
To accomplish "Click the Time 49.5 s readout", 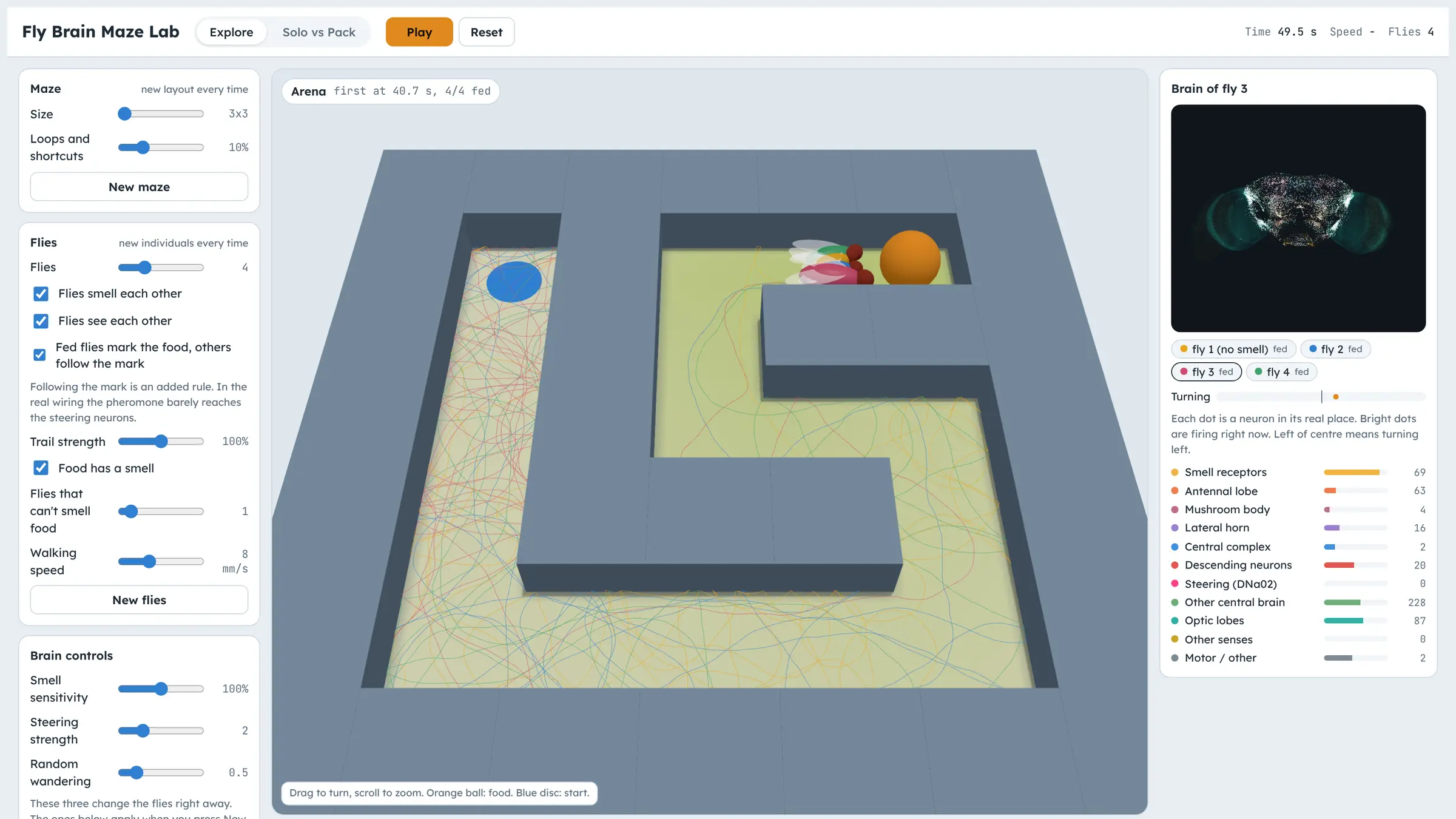I will pyautogui.click(x=1281, y=32).
